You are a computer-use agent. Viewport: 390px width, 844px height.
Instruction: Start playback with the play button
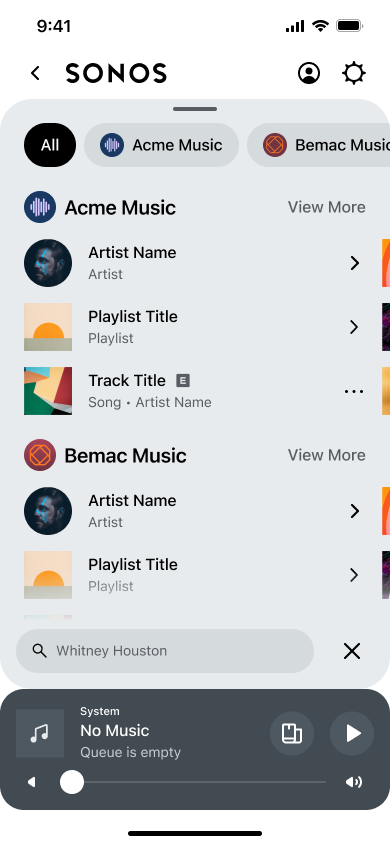coord(352,733)
